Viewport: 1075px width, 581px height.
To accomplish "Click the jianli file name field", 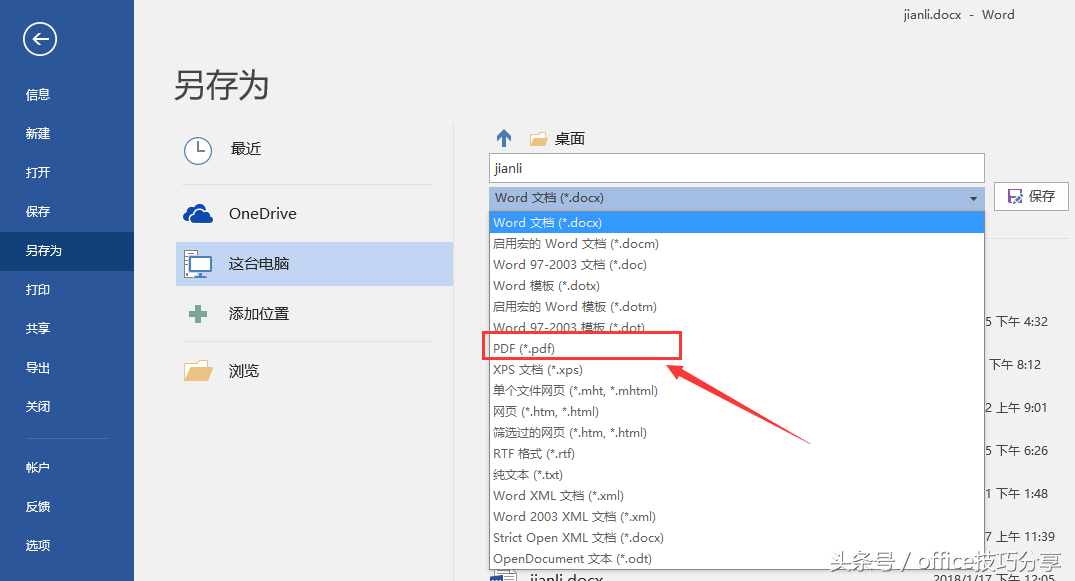I will [736, 168].
